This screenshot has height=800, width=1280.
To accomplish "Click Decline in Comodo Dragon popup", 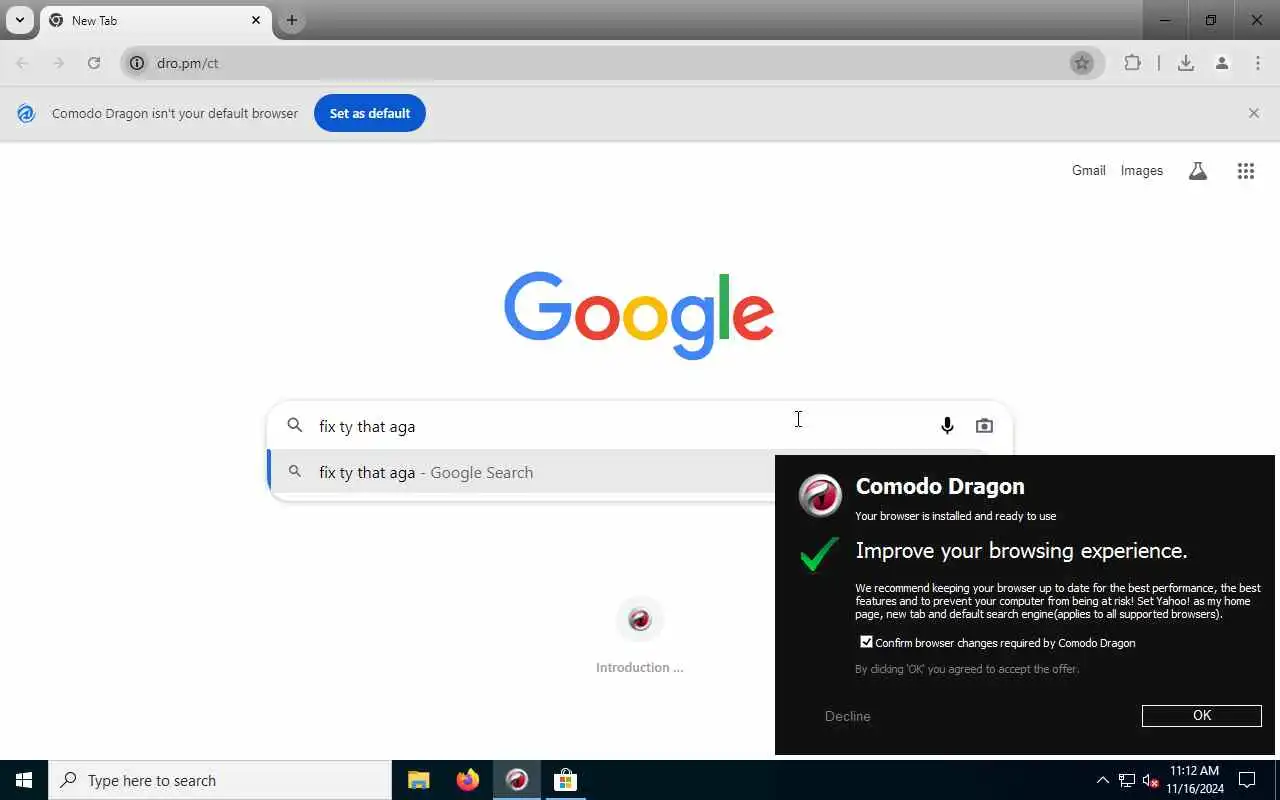I will (x=847, y=716).
